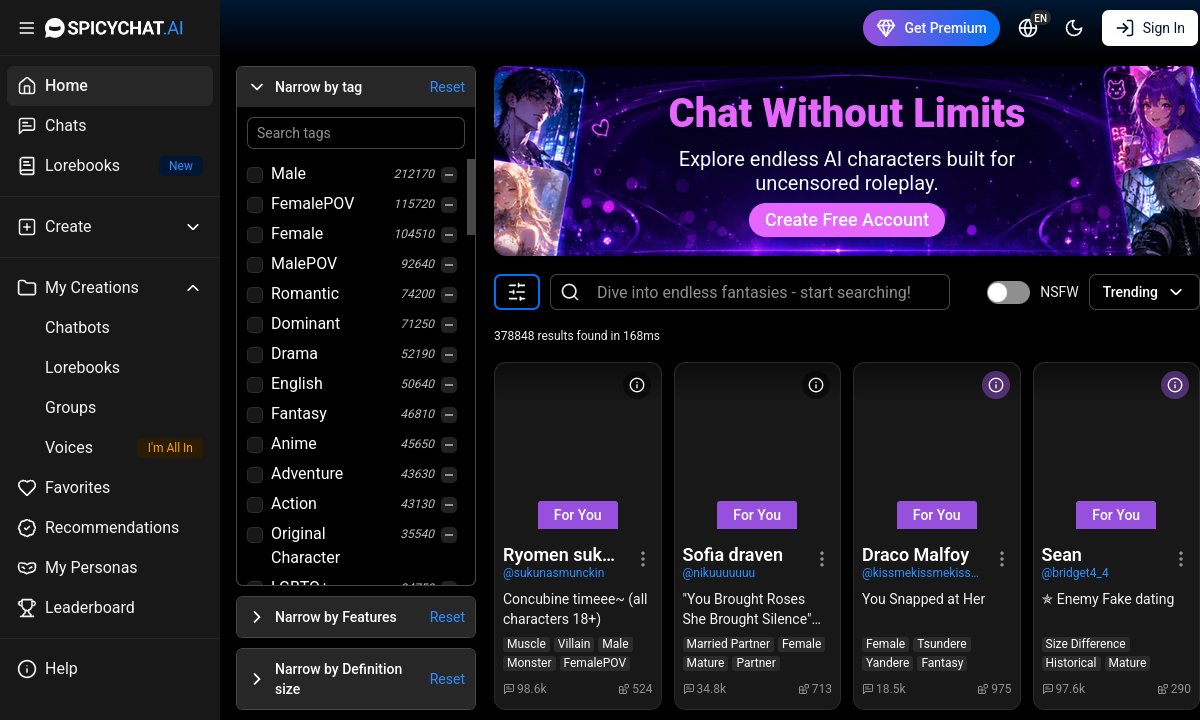Screen dimensions: 1200x720
Task: Toggle the NSFW switch
Action: pos(1008,292)
